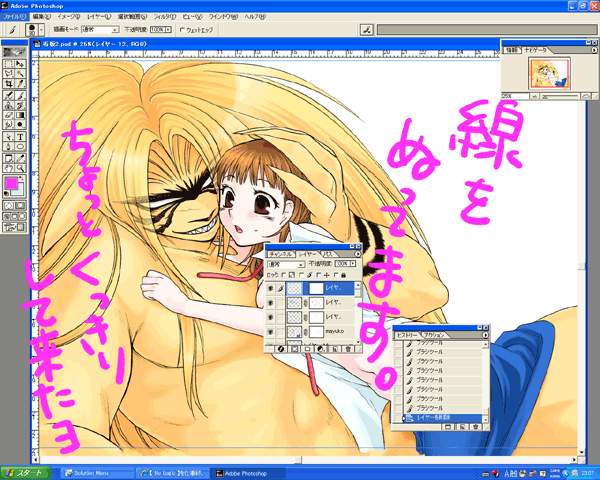Click the Navigator image thumbnail
The height and width of the screenshot is (480, 600).
[x=549, y=73]
